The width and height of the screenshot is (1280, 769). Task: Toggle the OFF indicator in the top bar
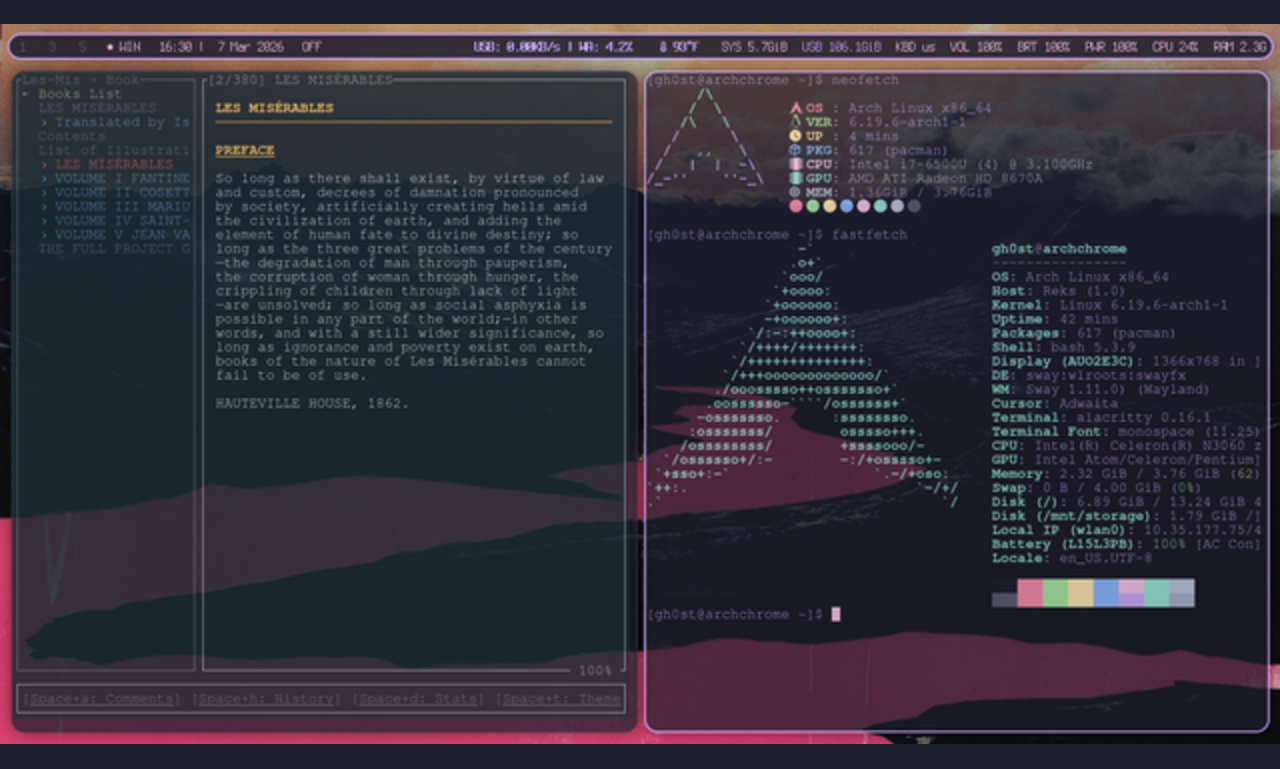312,47
